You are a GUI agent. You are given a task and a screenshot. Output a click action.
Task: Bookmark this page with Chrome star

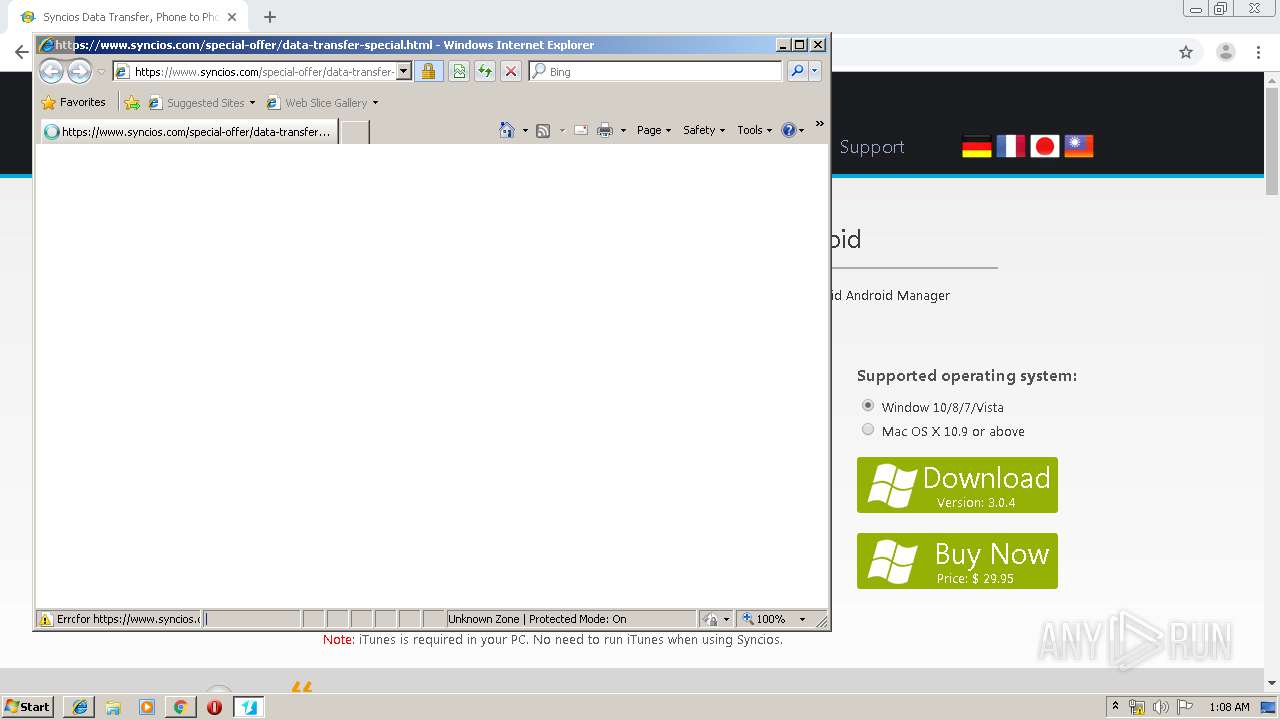pyautogui.click(x=1186, y=52)
